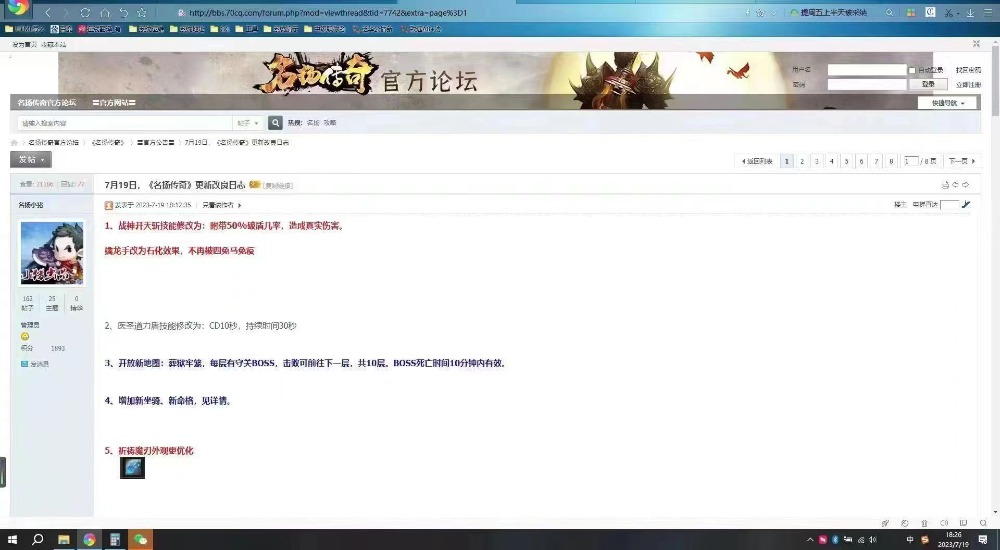Go to page 3 of the thread

(817, 161)
